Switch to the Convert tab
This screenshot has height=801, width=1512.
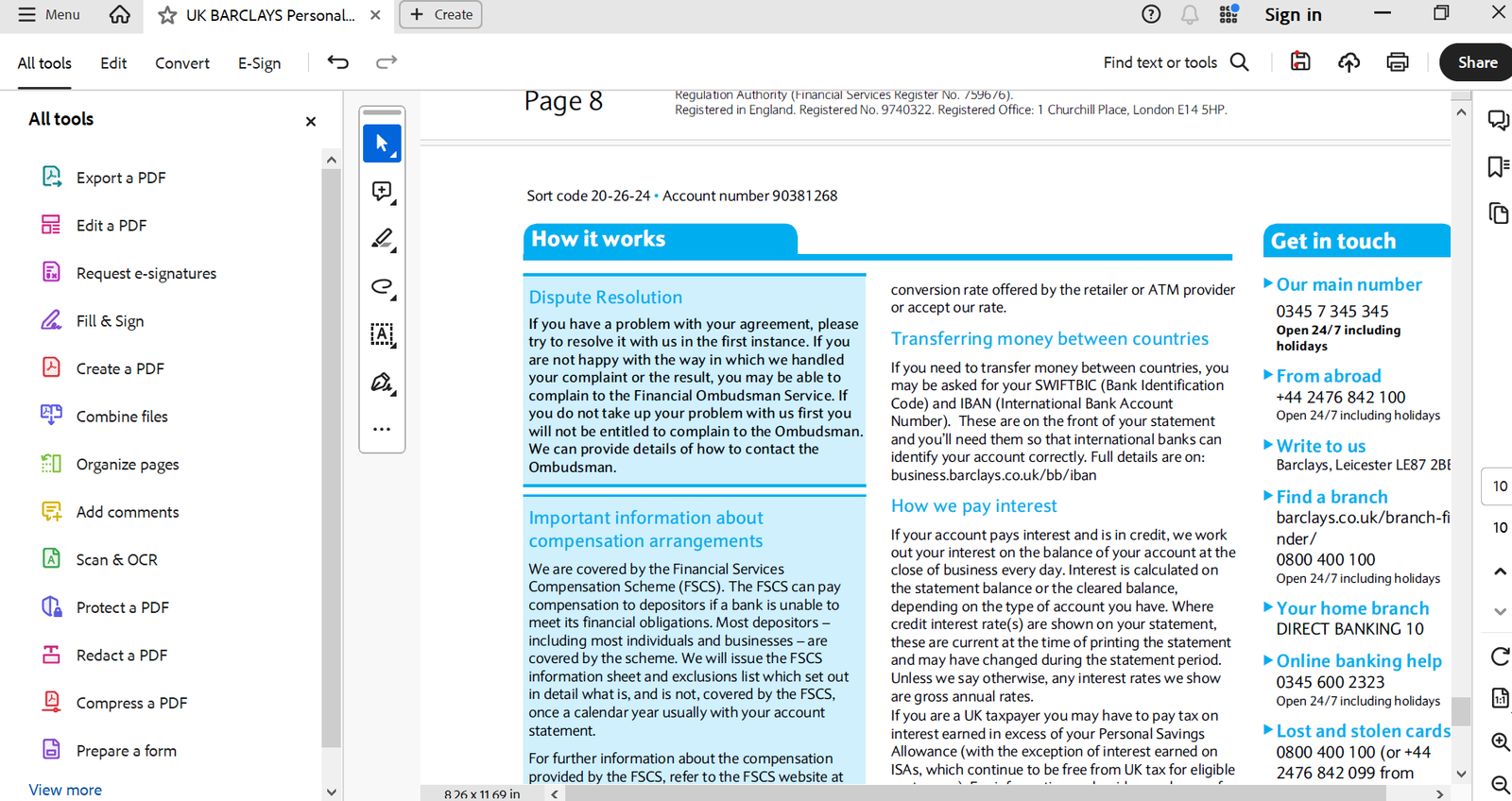point(182,63)
